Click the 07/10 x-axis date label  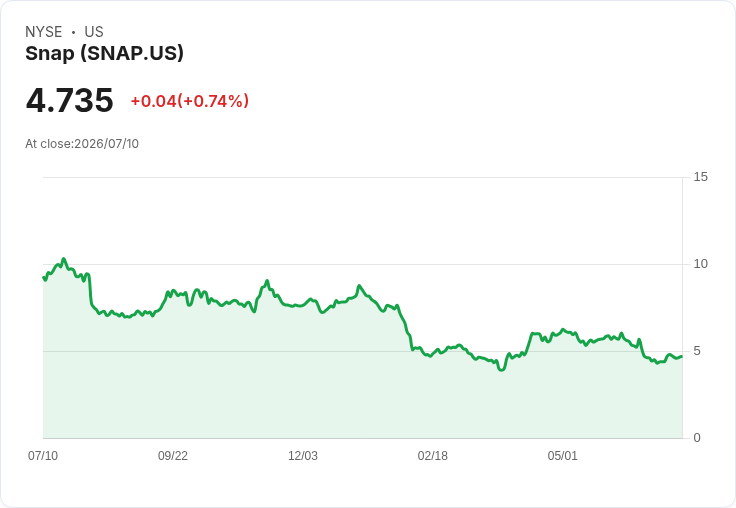[43, 455]
